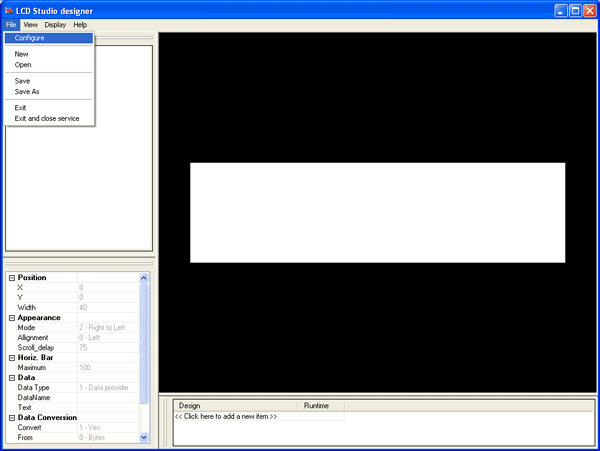Viewport: 600px width, 451px height.
Task: Collapse the Data property group
Action: 12,378
